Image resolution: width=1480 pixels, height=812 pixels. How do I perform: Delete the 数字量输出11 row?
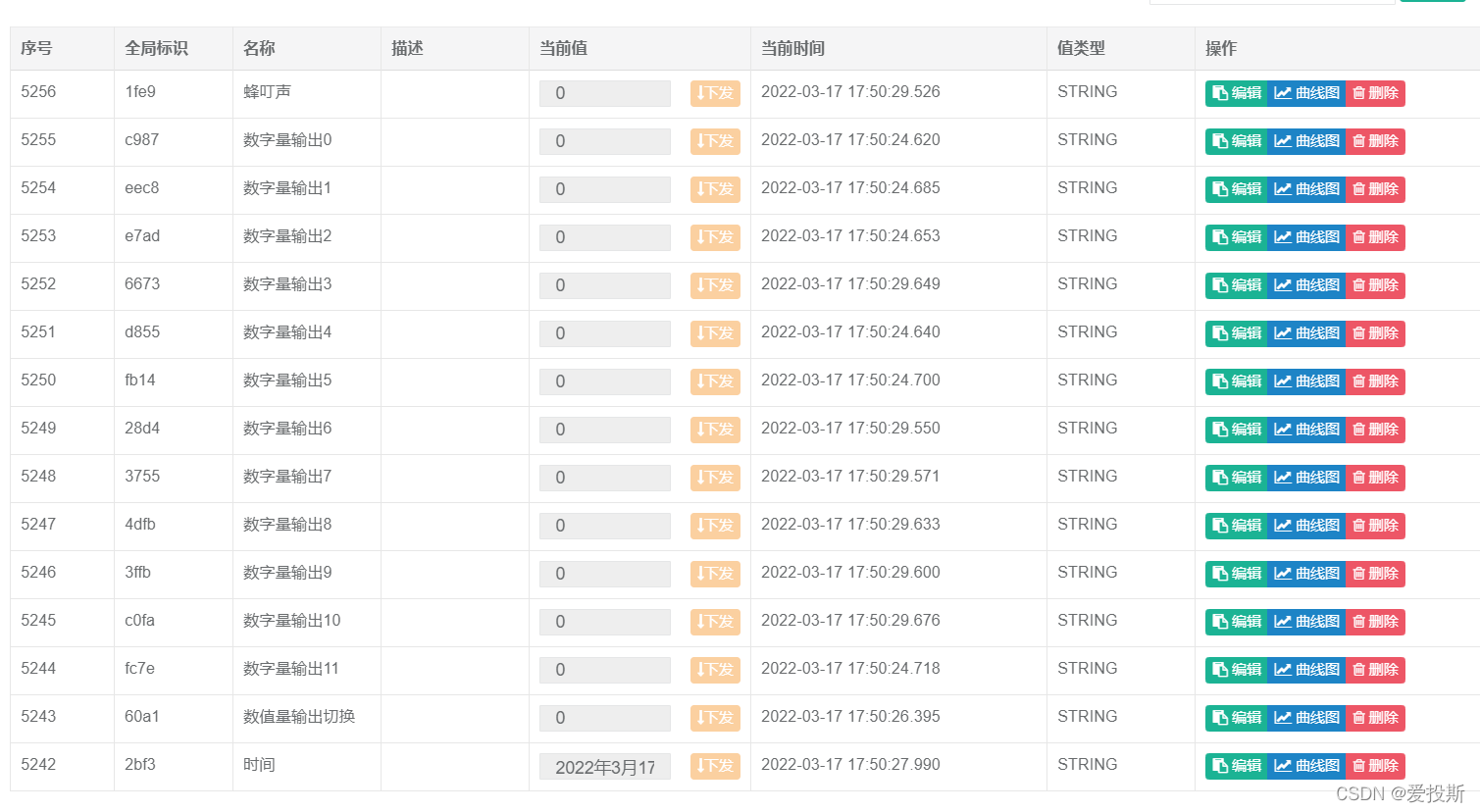[1375, 670]
